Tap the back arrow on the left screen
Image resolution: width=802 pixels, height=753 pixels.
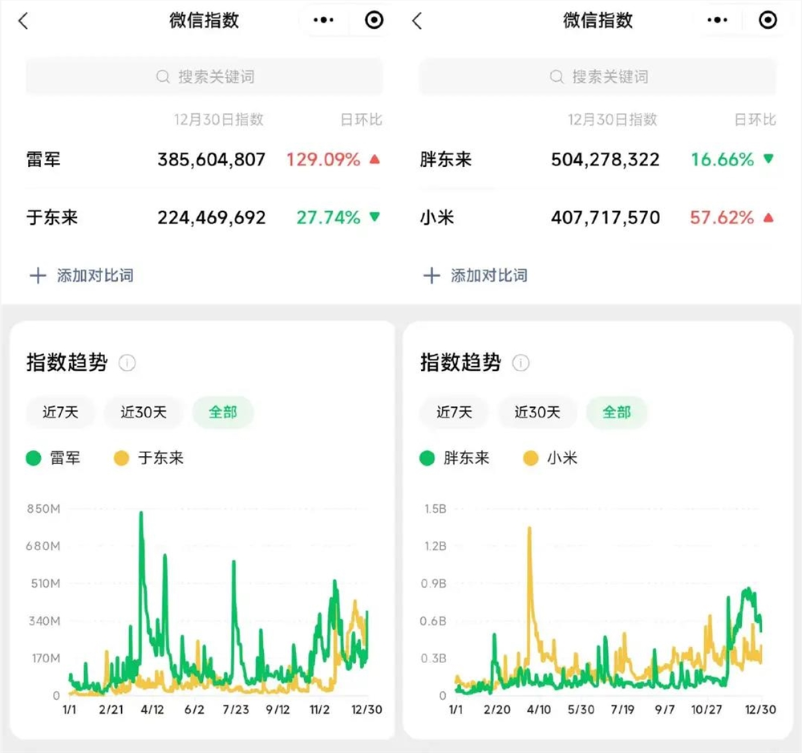(x=22, y=20)
